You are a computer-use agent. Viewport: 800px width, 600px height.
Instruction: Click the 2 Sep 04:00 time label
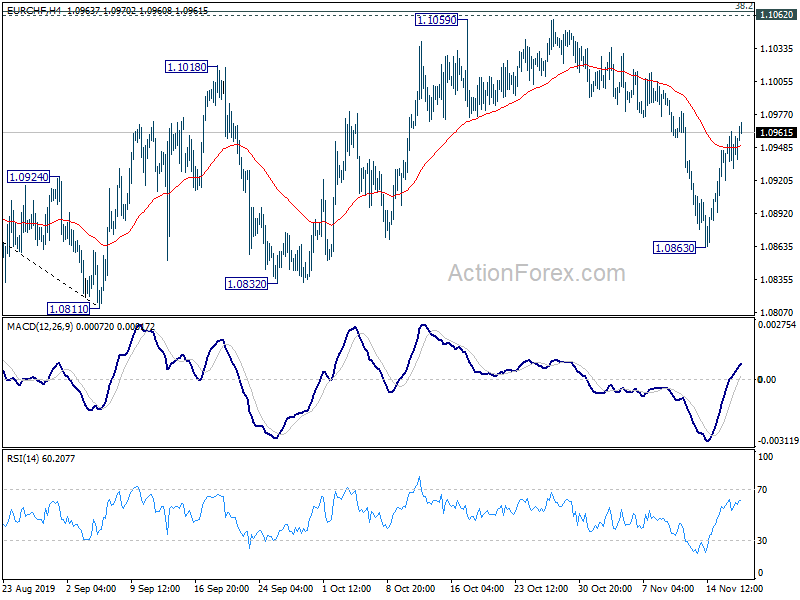91,589
